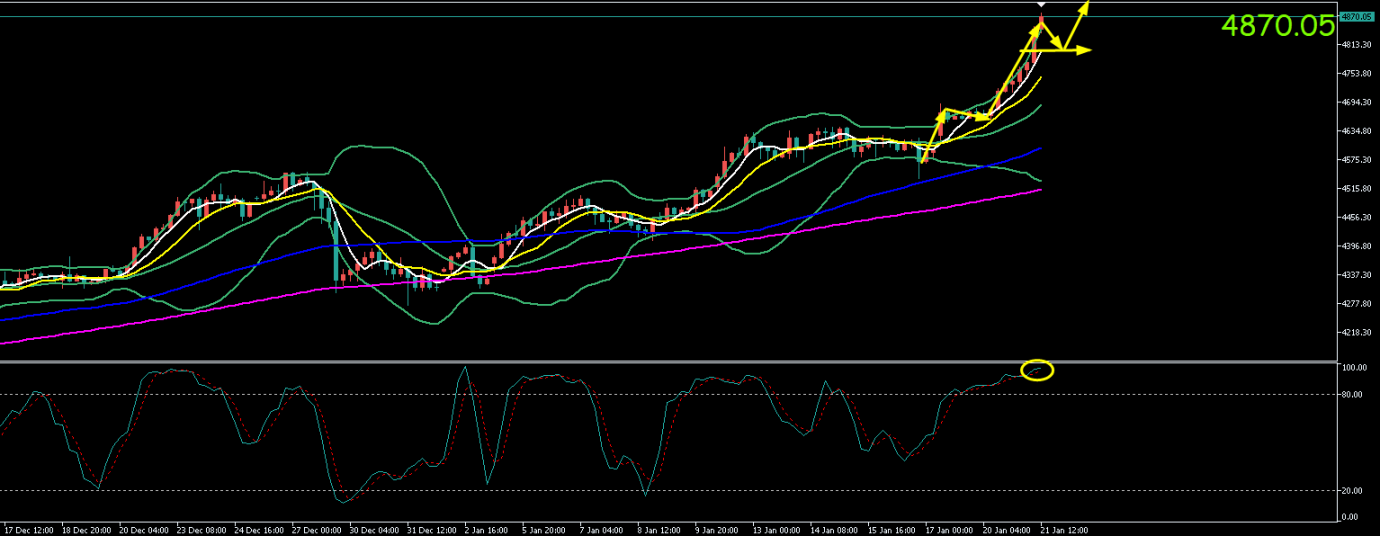Click the 21 Jan 12:00 time axis label
The width and height of the screenshot is (1380, 536).
pyautogui.click(x=1064, y=528)
